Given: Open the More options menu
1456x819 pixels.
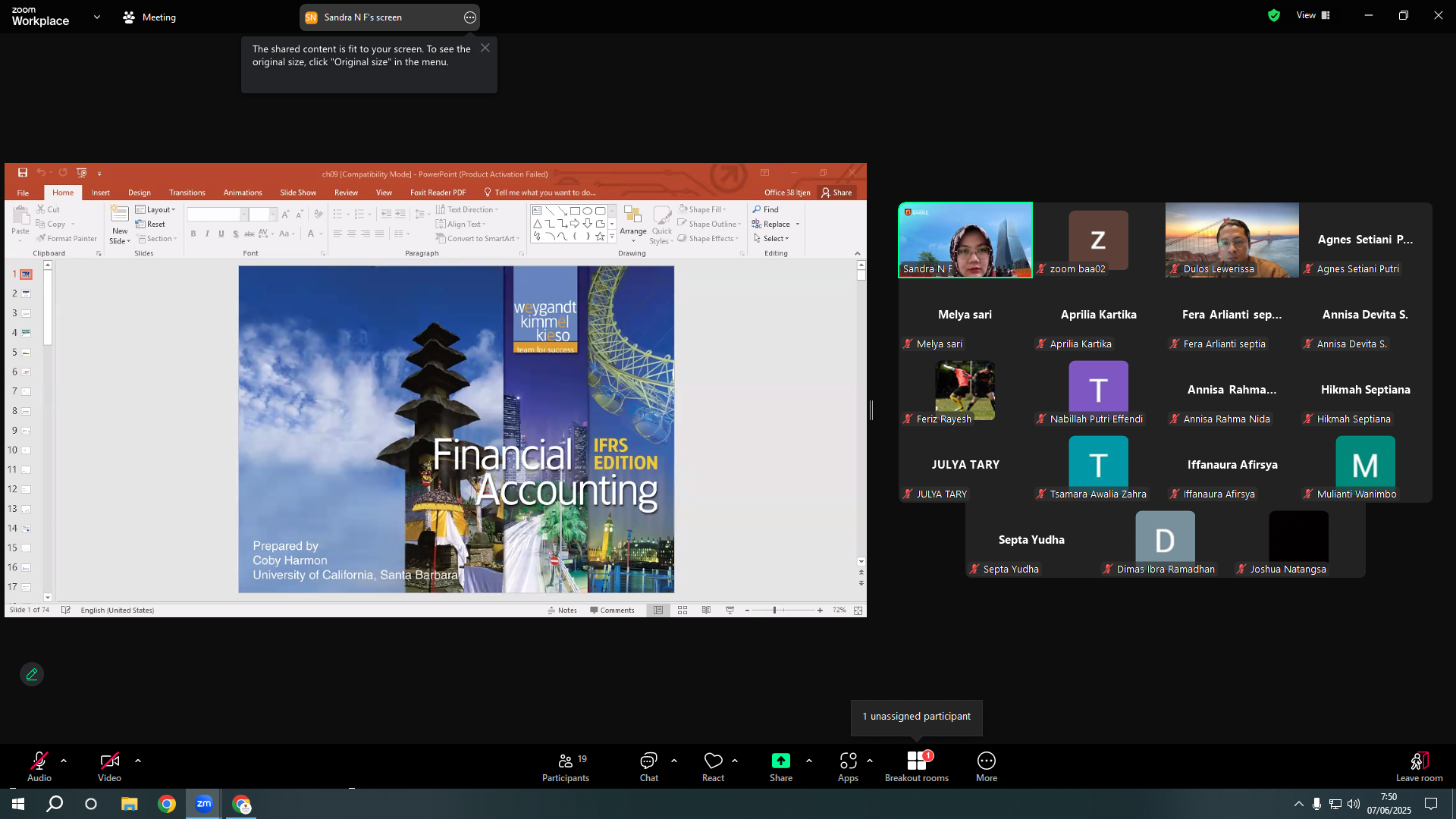Looking at the screenshot, I should tap(987, 766).
